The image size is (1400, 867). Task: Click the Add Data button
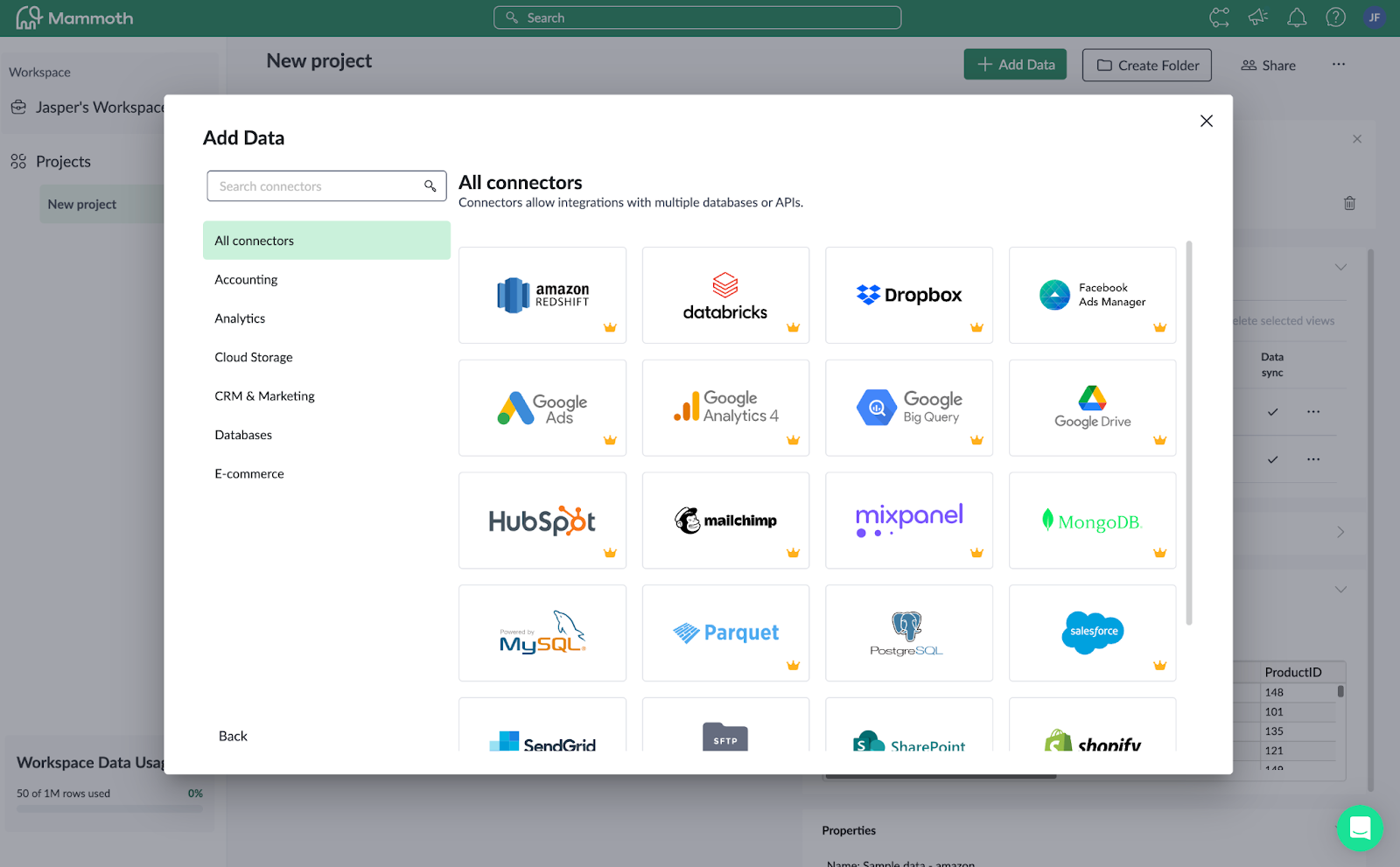pyautogui.click(x=1015, y=65)
